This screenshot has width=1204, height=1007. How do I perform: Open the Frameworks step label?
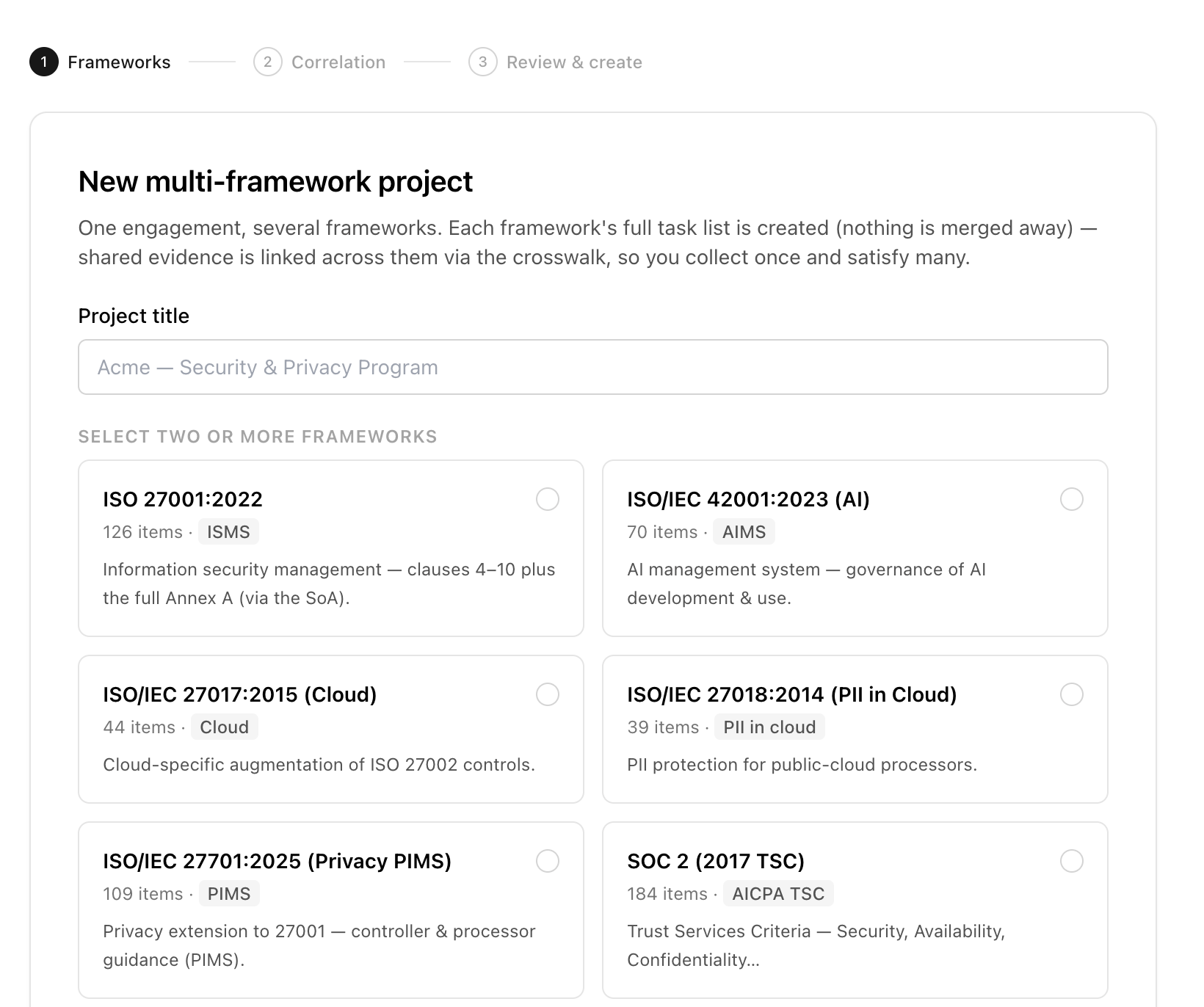pos(119,62)
